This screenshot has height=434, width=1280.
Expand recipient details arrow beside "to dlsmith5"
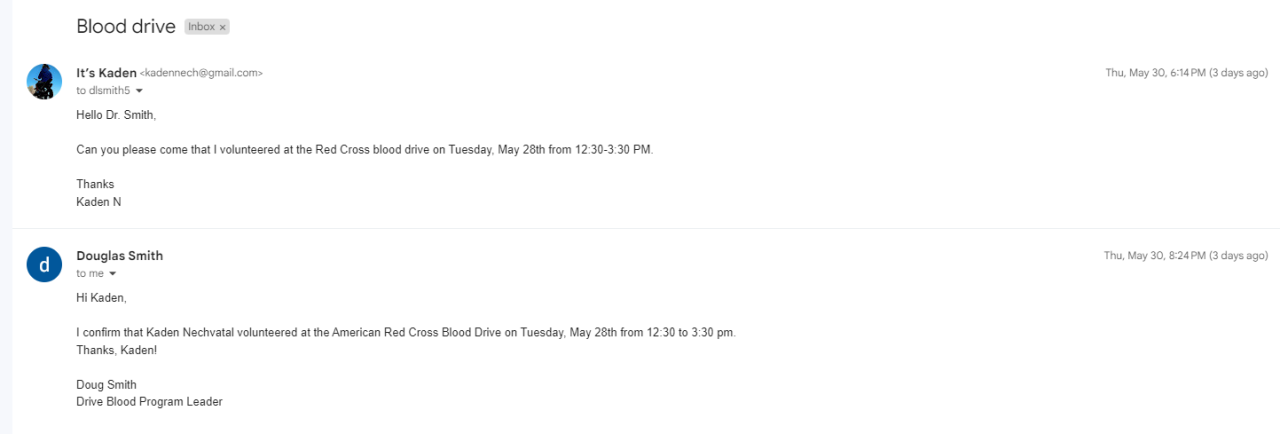coord(139,91)
